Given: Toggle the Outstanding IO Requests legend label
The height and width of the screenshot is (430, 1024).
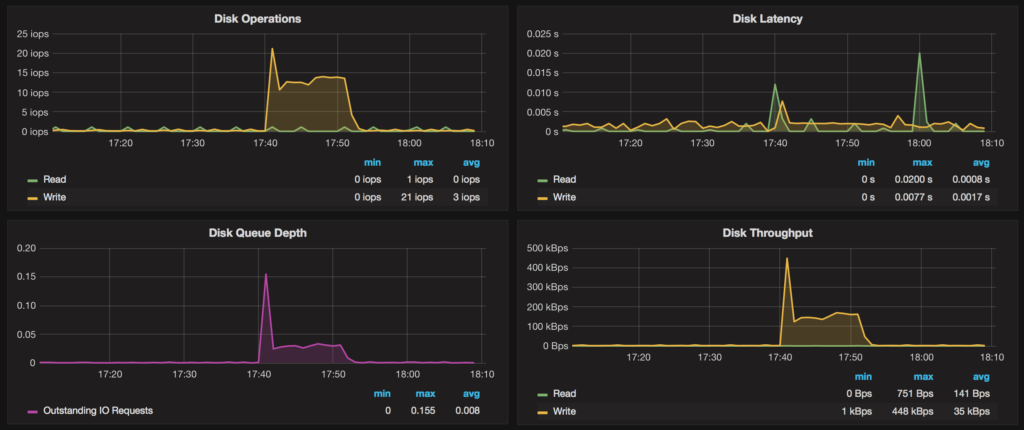Looking at the screenshot, I should 100,410.
